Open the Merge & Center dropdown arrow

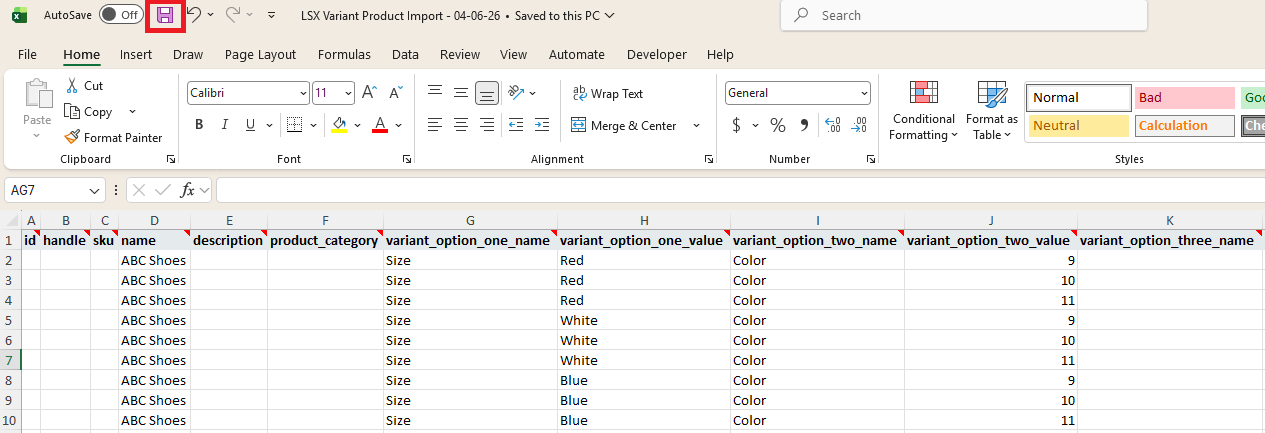pyautogui.click(x=696, y=126)
